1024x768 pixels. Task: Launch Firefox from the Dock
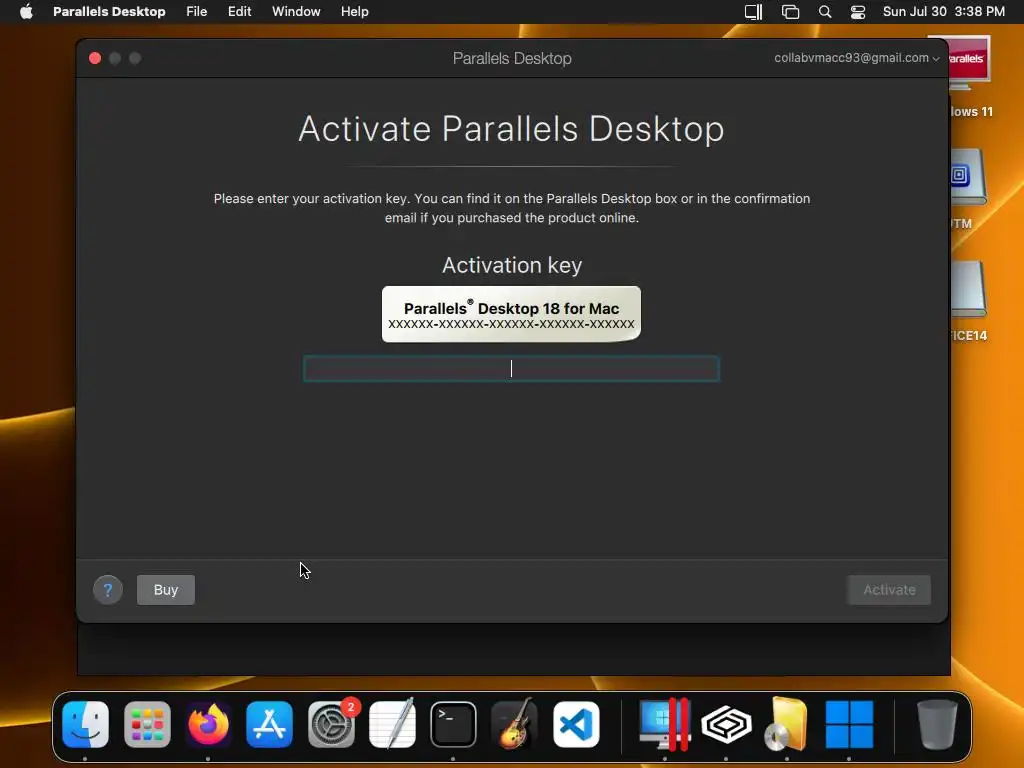tap(208, 724)
